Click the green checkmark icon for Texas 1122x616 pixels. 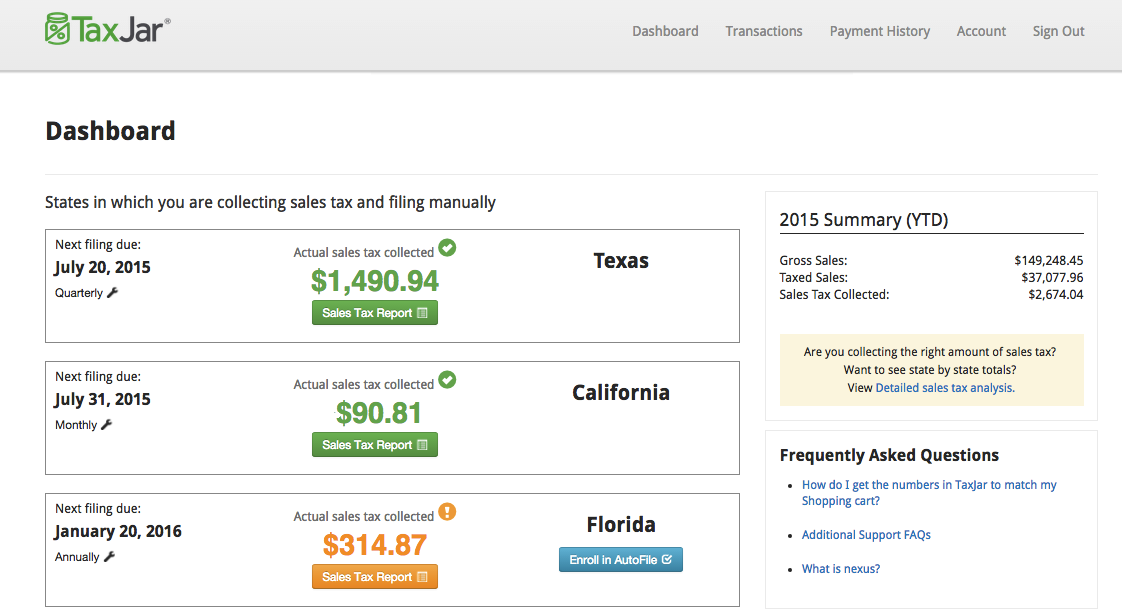(447, 248)
